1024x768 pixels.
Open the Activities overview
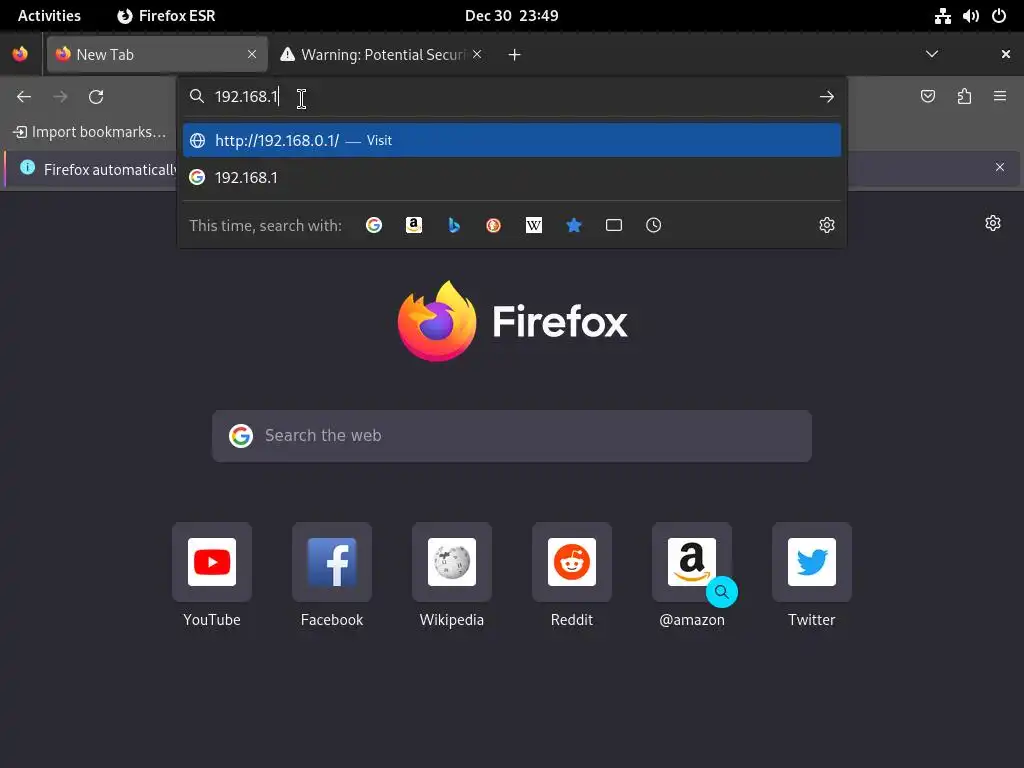coord(49,16)
